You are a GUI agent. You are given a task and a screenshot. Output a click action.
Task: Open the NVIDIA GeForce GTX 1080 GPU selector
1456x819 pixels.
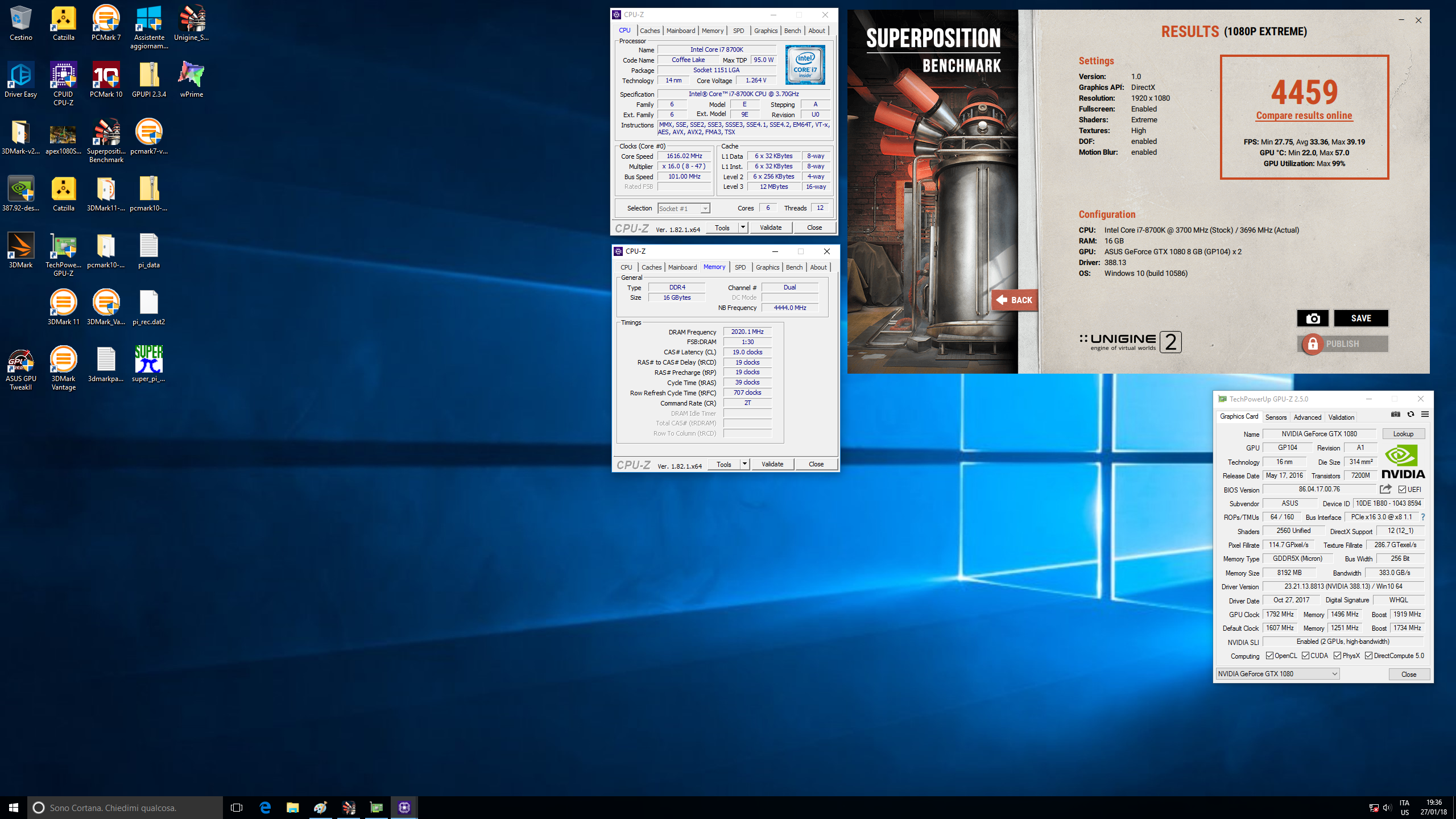(x=1277, y=673)
